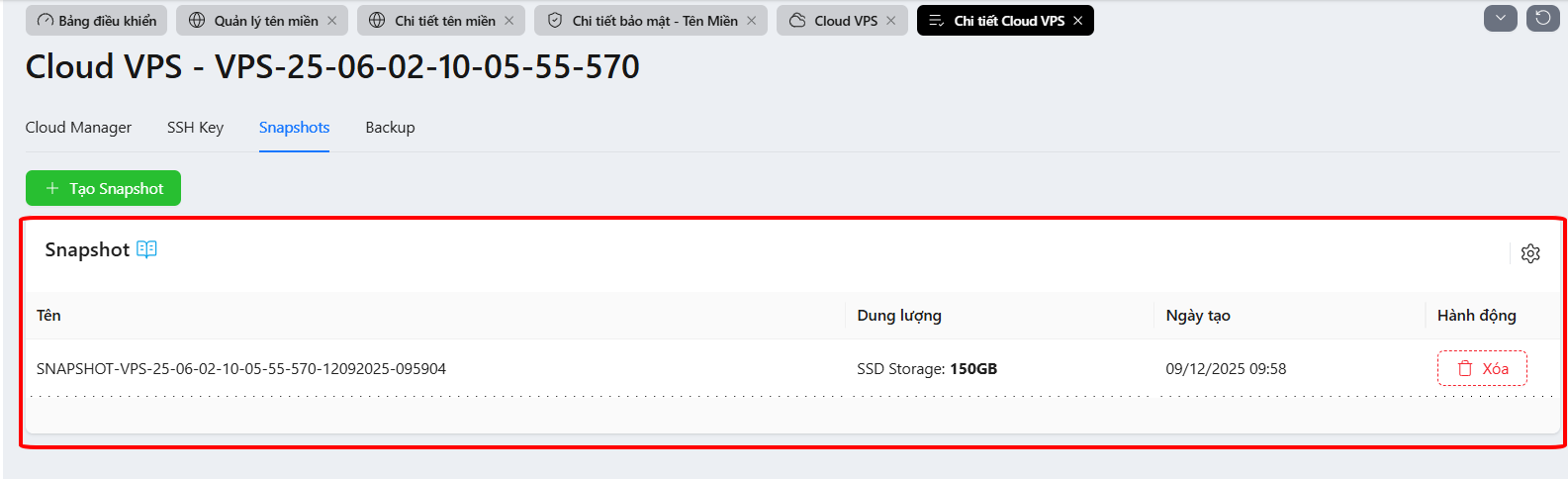Viewport: 1568px width, 479px height.
Task: Open the Snapshot table settings gear
Action: 1530,253
